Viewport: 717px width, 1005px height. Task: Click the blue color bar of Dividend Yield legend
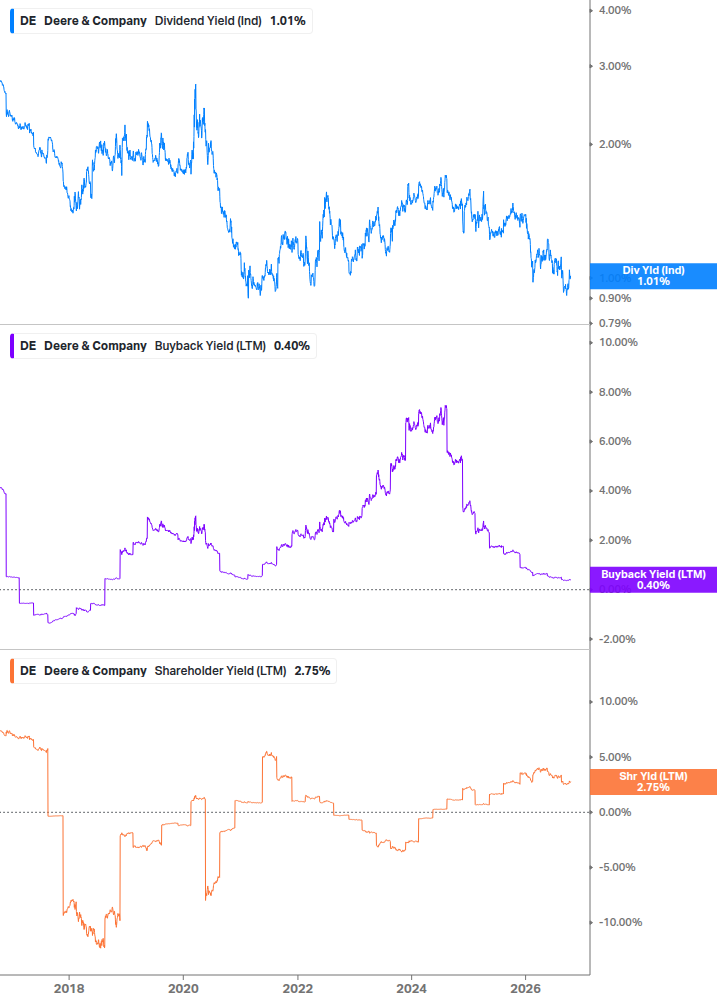[12, 21]
